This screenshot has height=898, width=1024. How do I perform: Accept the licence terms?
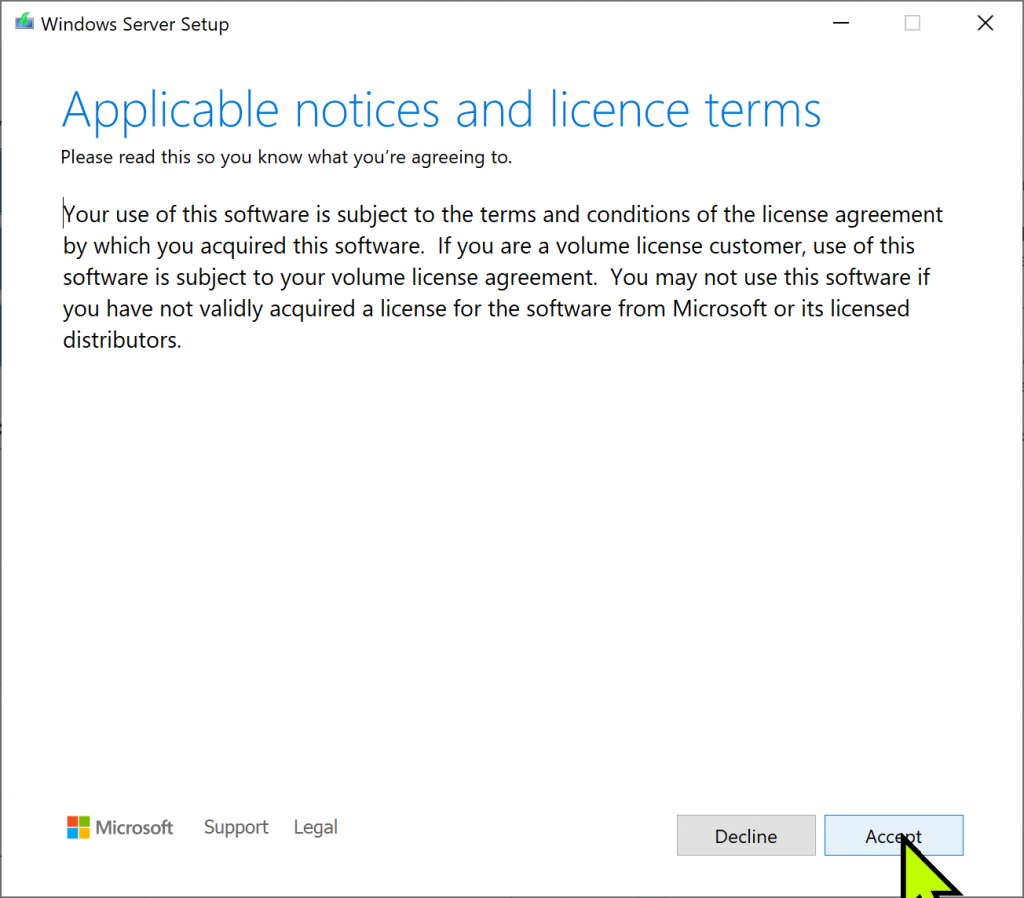coord(893,836)
